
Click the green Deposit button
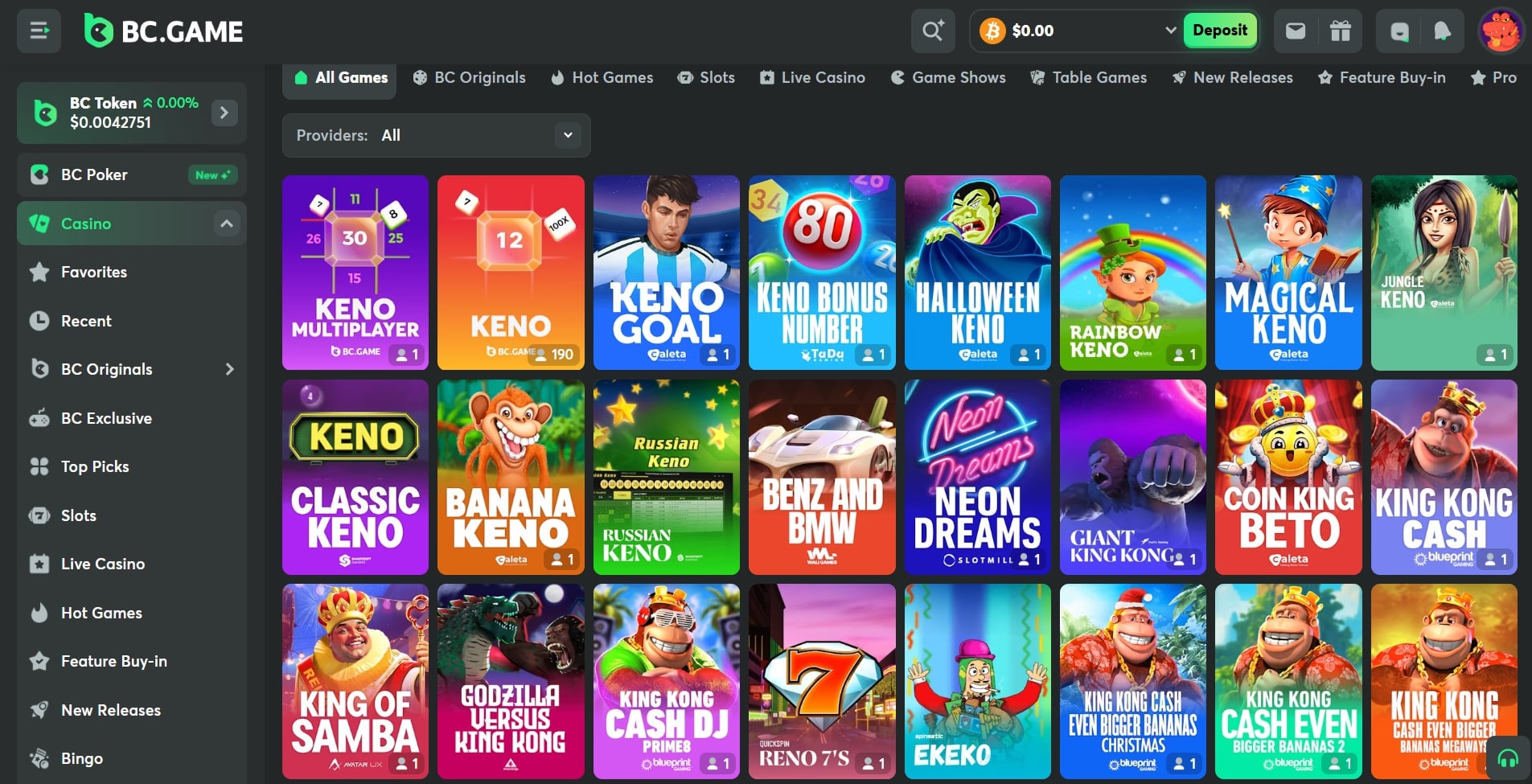[1220, 31]
